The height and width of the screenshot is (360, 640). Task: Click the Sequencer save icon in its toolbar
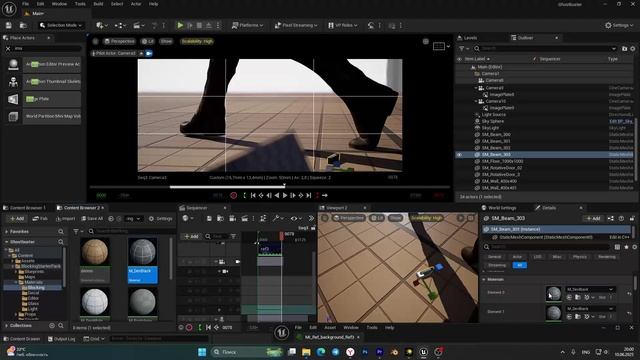(x=209, y=219)
